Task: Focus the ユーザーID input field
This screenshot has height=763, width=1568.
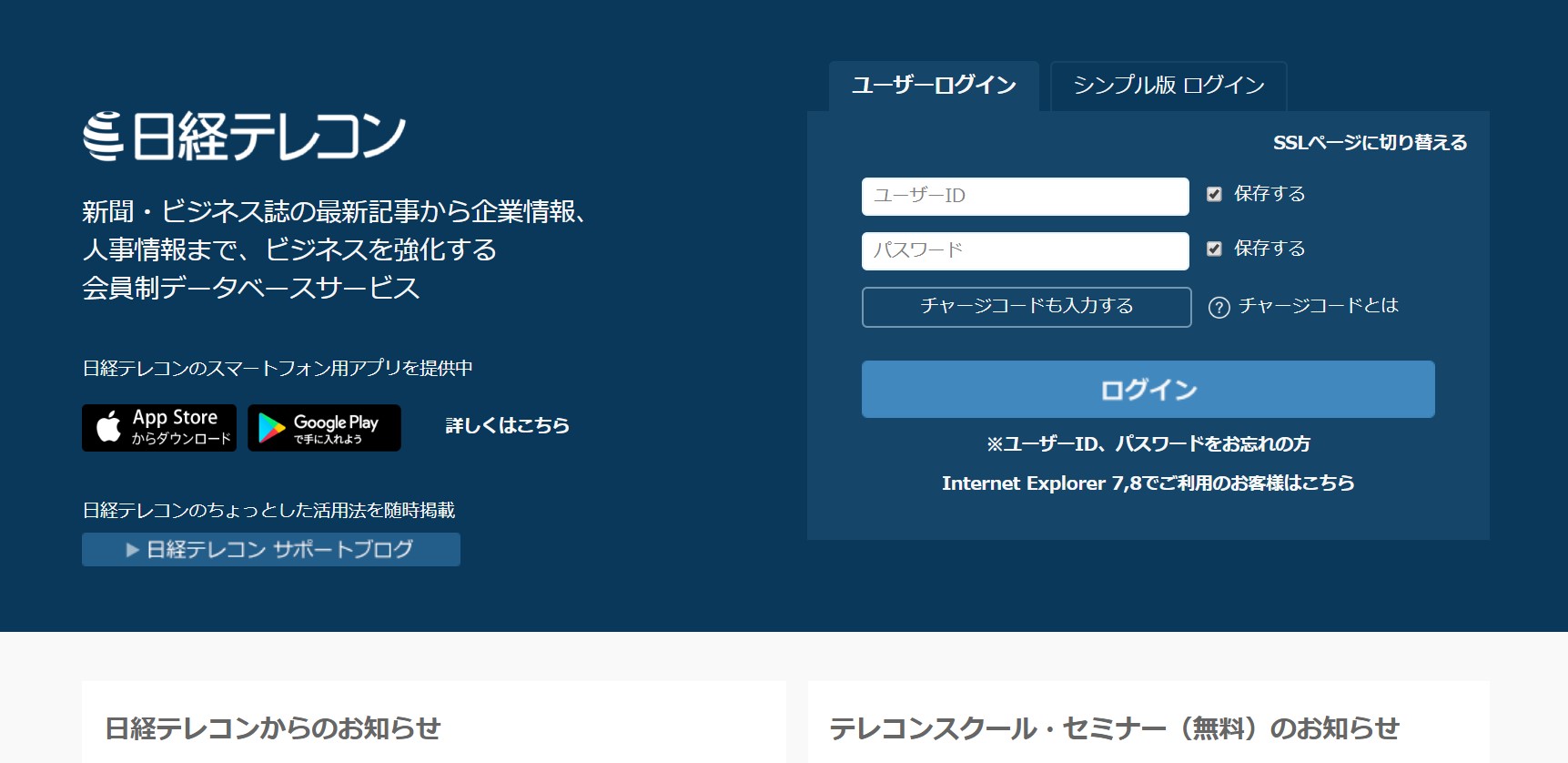Action: pyautogui.click(x=1025, y=197)
